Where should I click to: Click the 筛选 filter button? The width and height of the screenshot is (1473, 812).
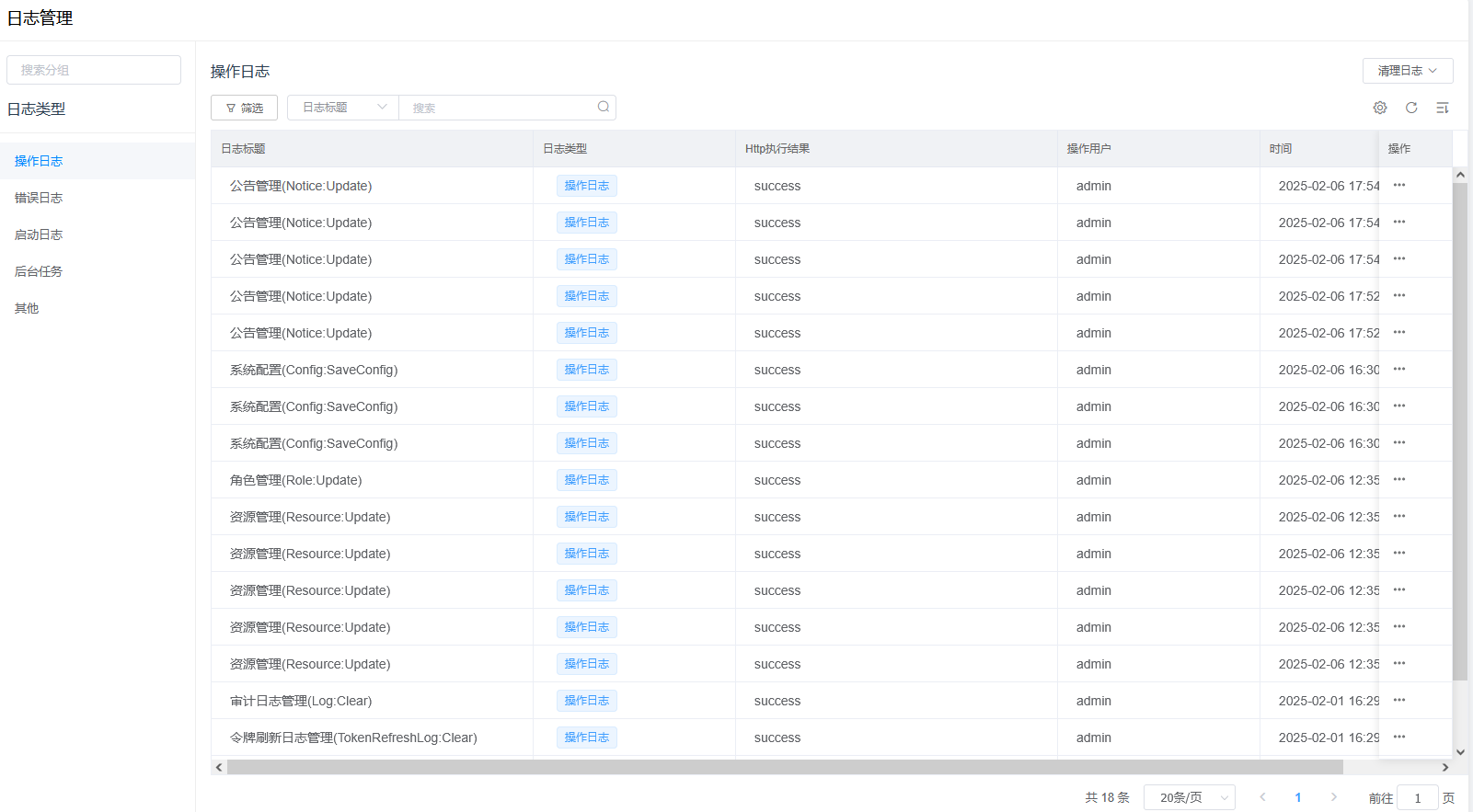[244, 108]
